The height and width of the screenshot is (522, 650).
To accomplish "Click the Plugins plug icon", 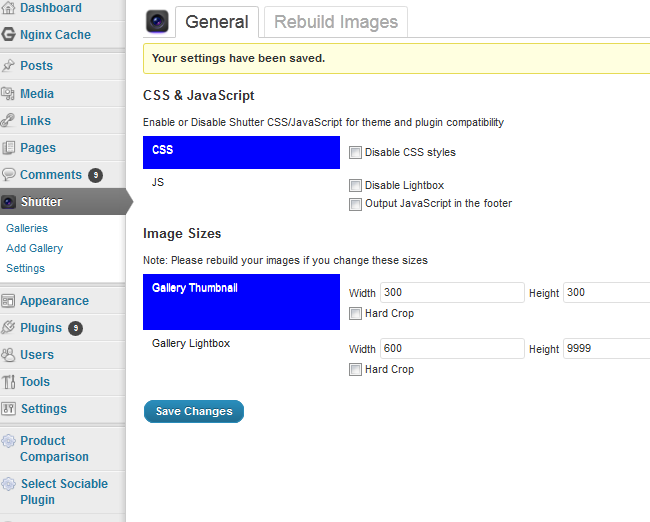I will click(8, 327).
